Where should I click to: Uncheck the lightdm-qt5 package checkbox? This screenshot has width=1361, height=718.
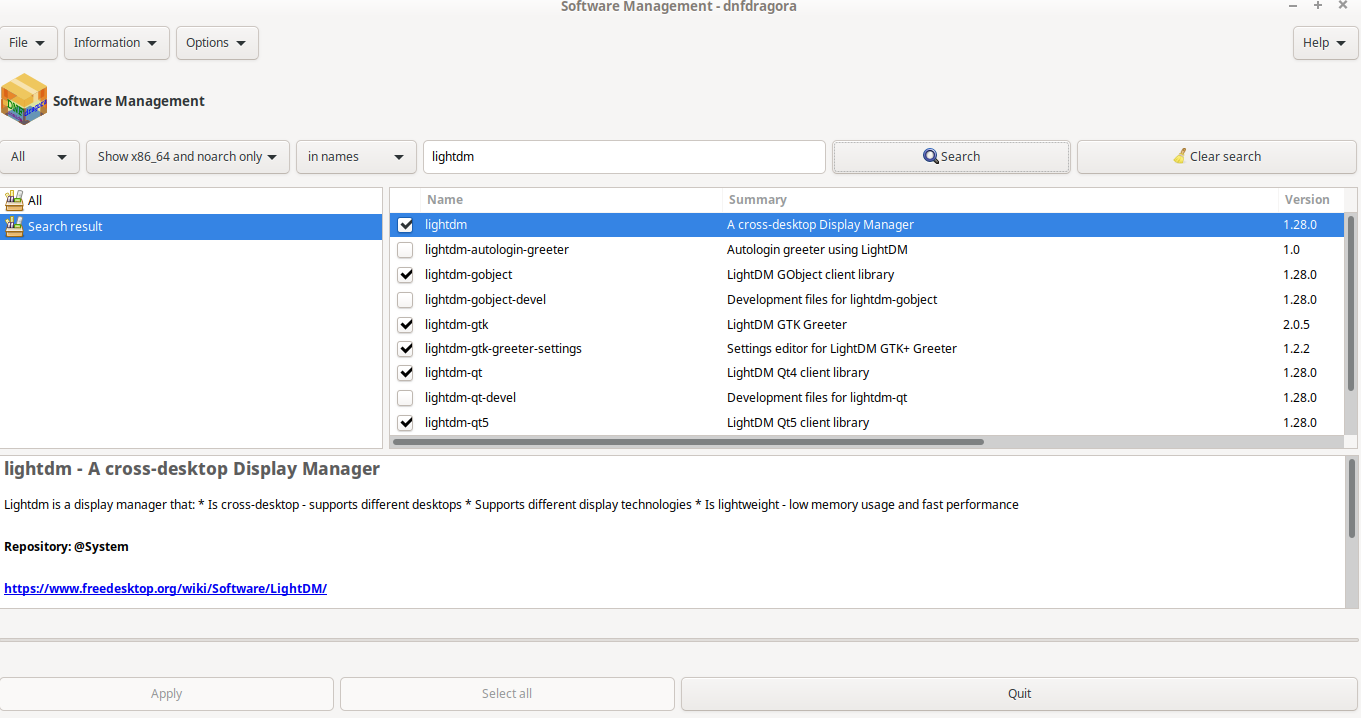click(405, 422)
